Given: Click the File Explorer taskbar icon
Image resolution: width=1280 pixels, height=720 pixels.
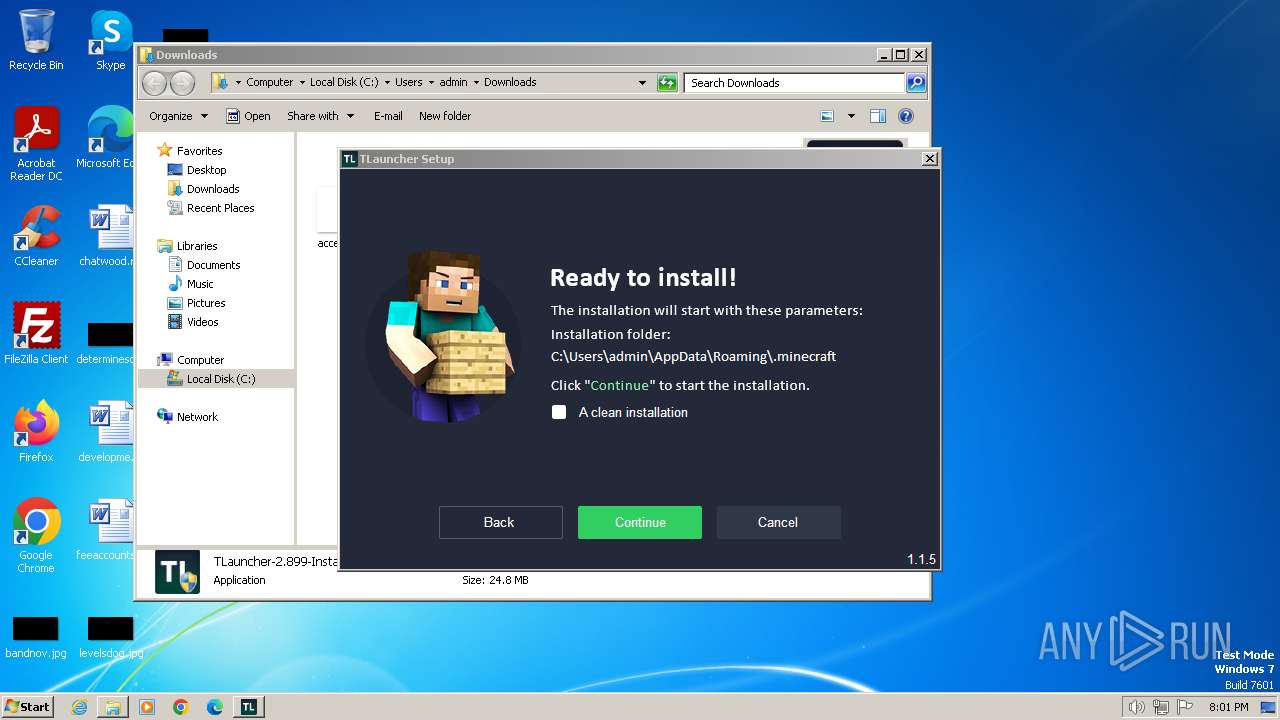Looking at the screenshot, I should point(113,707).
